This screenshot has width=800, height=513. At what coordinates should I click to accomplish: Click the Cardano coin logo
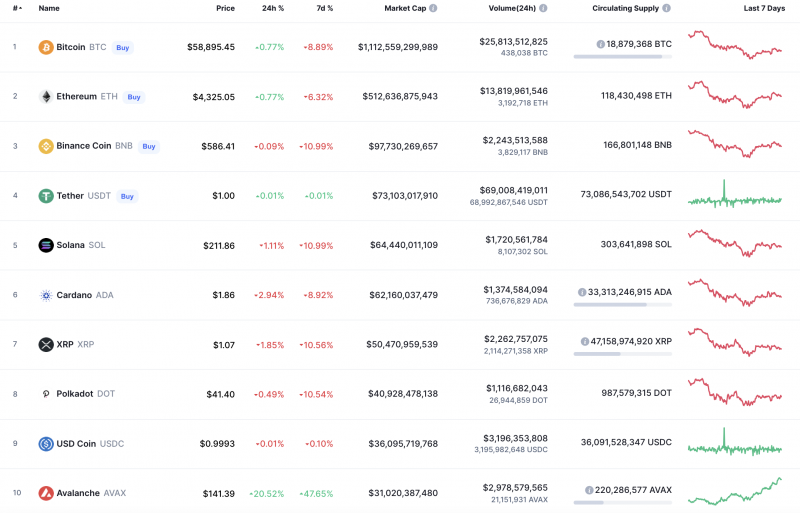coord(46,295)
